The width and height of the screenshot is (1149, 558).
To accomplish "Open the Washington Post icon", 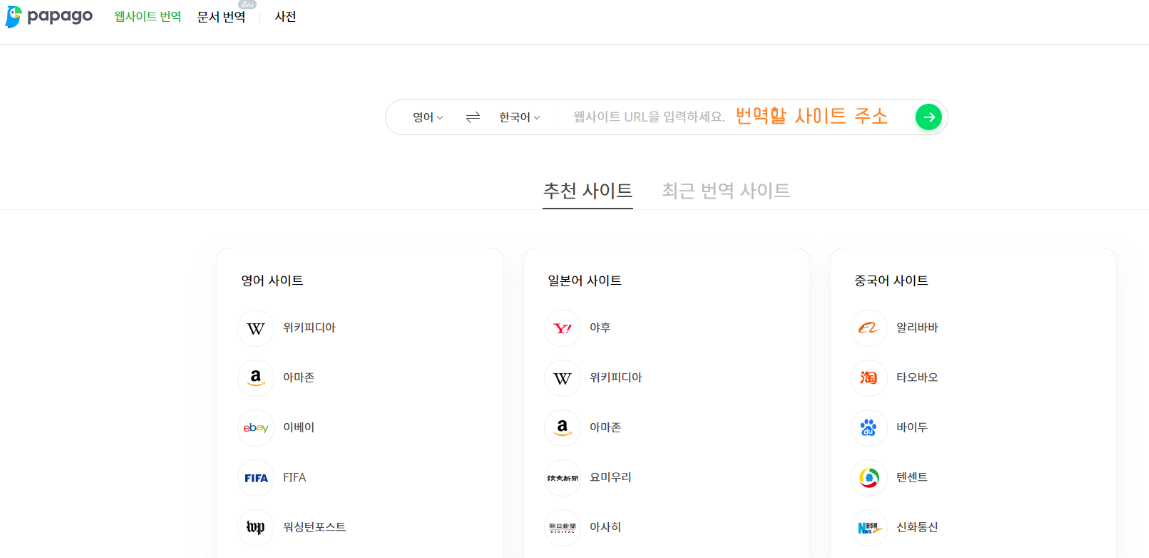I will 256,528.
